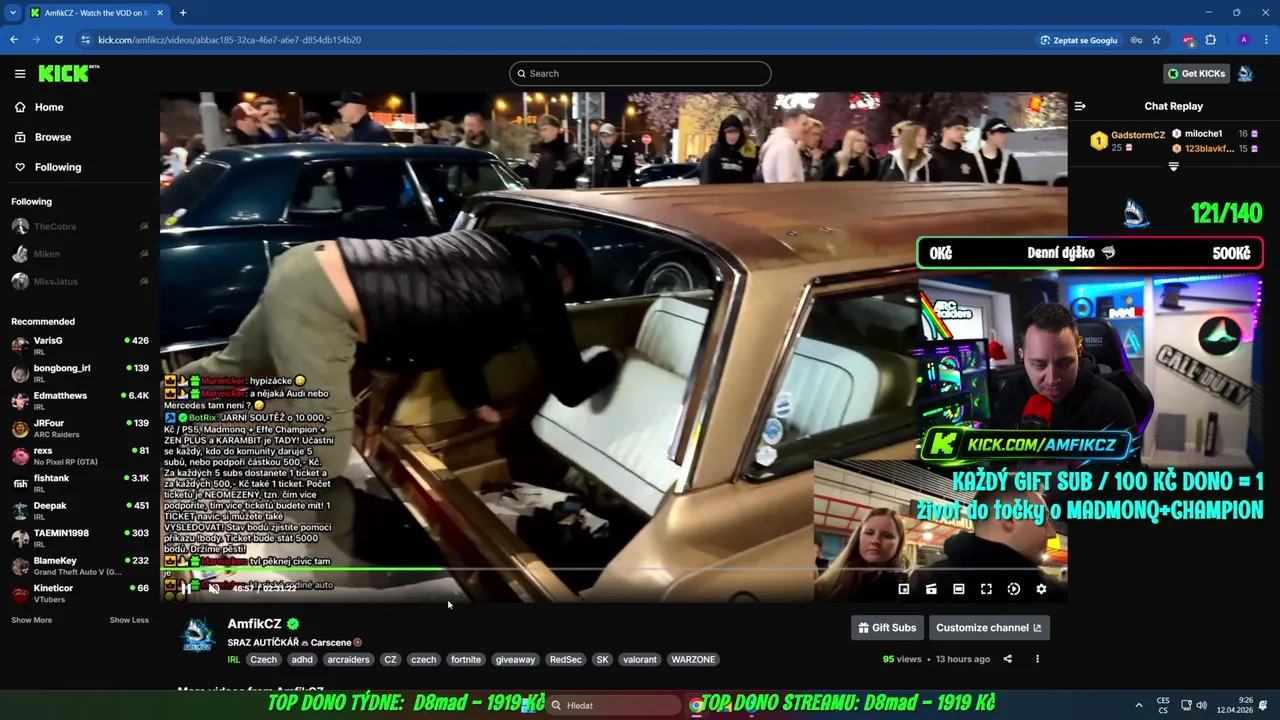Click the Gift Subs button
1280x720 pixels.
coord(887,628)
